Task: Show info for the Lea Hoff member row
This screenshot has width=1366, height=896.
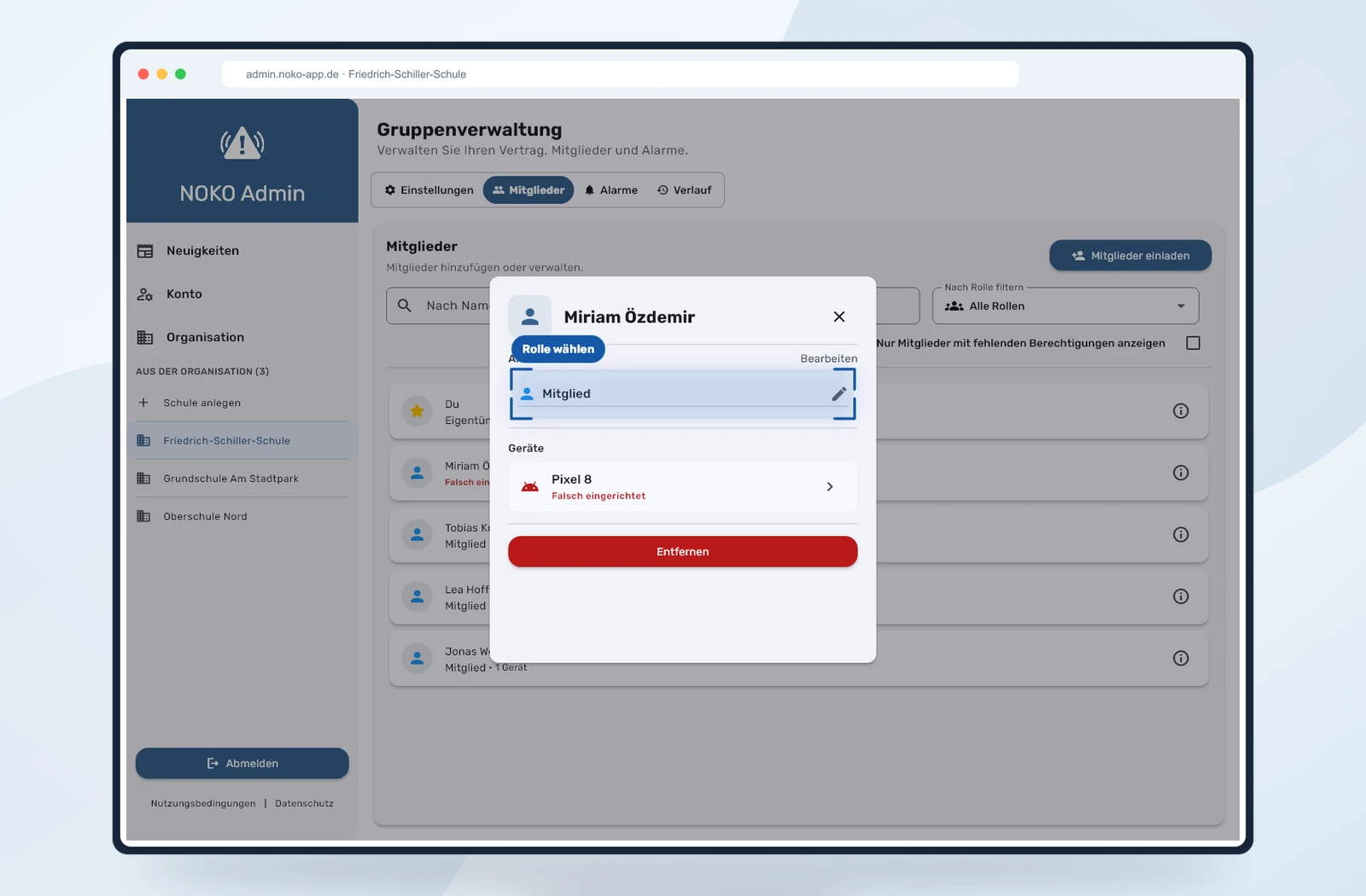Action: [x=1181, y=596]
